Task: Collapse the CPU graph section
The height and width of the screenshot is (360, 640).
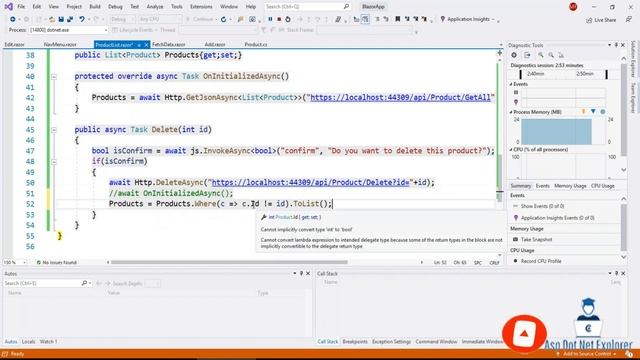Action: (511, 149)
